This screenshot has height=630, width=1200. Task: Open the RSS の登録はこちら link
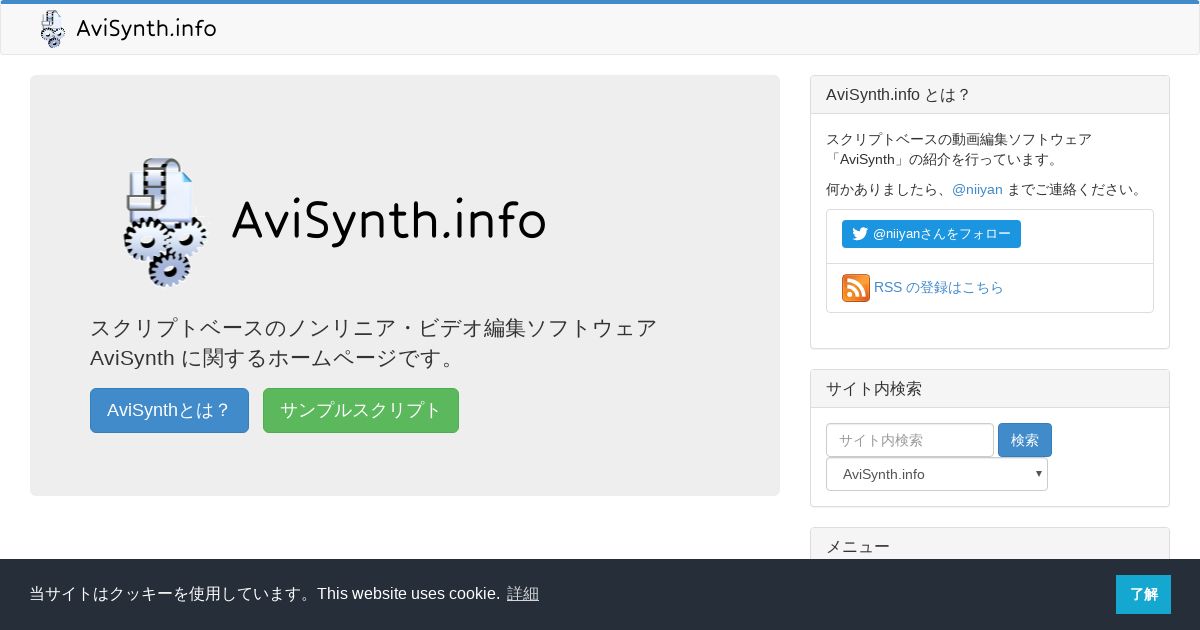pos(938,288)
